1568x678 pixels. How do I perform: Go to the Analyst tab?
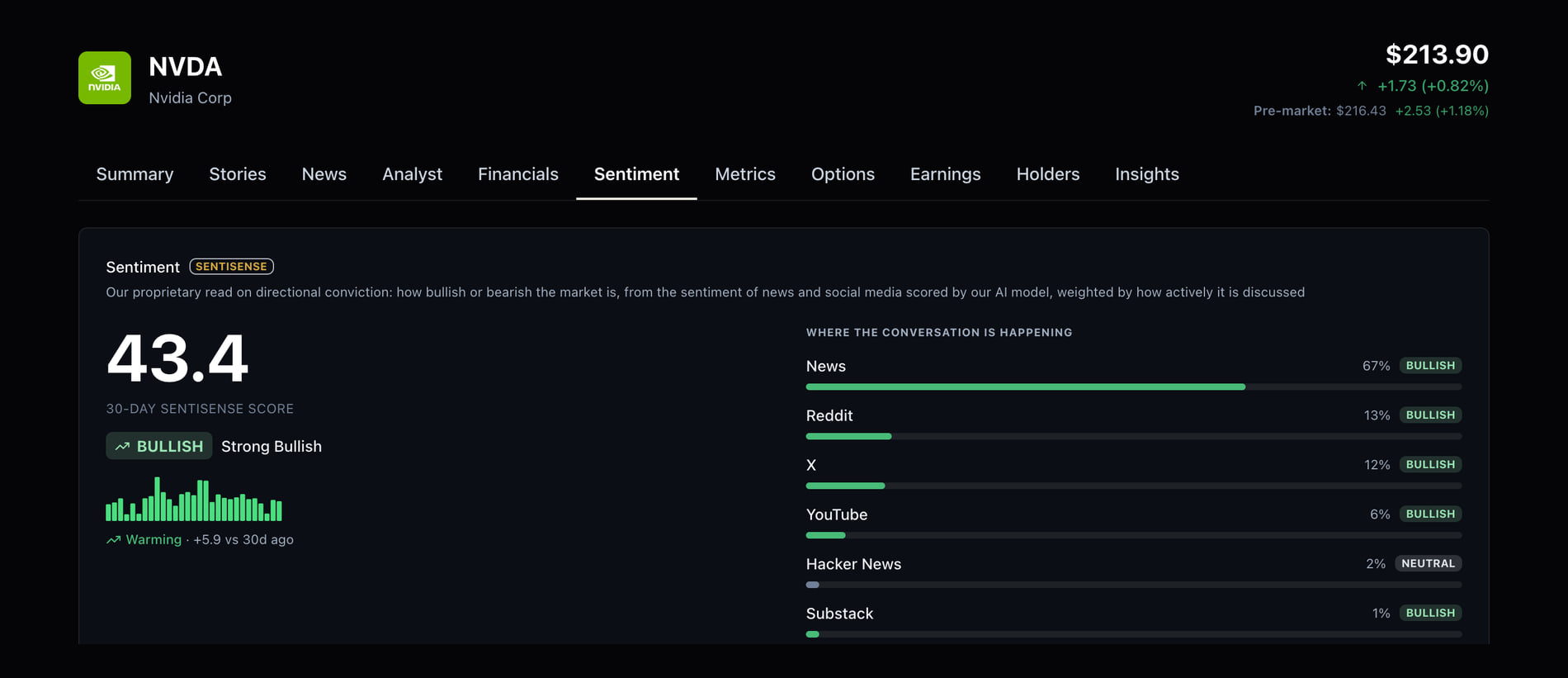[x=412, y=174]
